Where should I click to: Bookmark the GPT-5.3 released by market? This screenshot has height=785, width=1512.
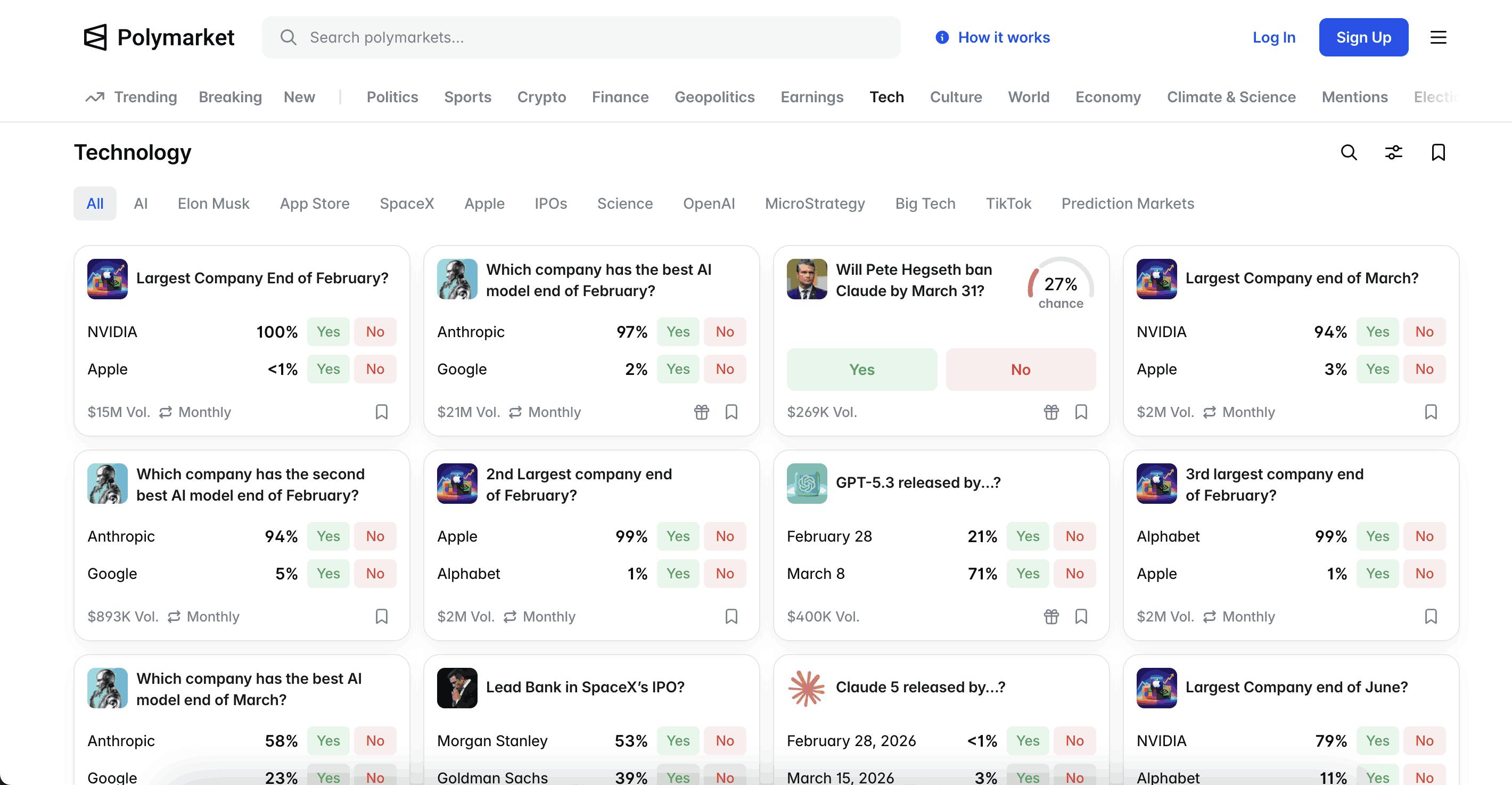click(1081, 616)
